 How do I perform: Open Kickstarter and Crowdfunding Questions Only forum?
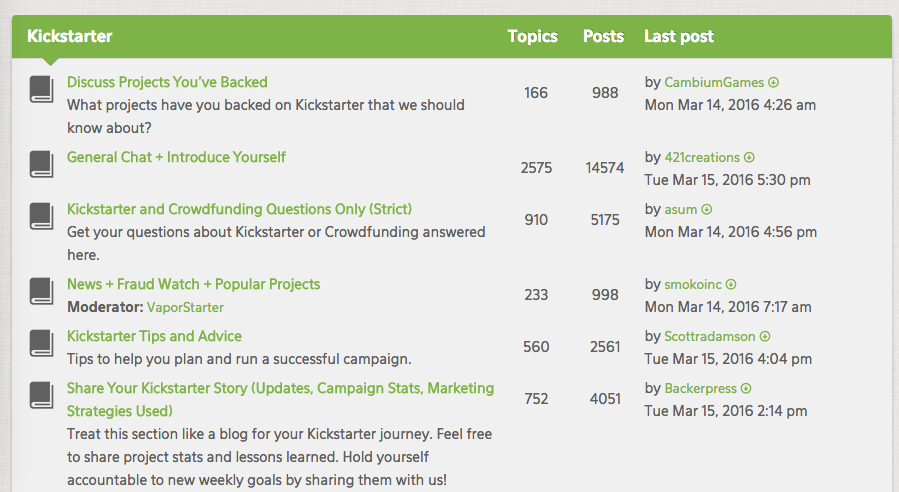[239, 209]
